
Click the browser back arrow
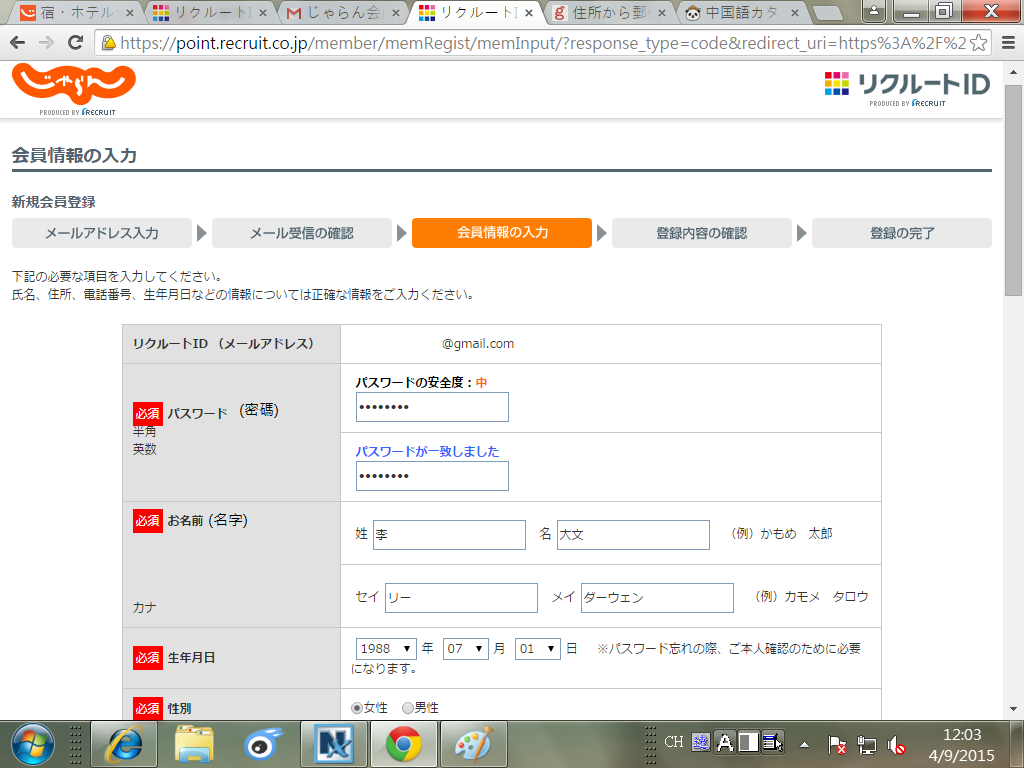(18, 43)
